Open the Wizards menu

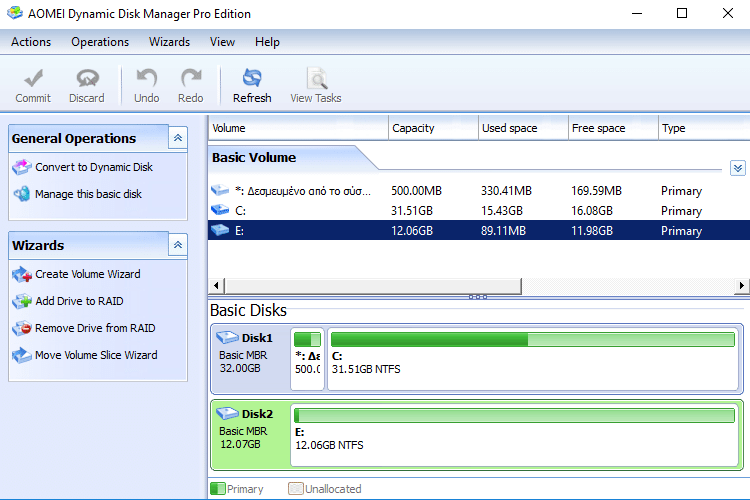tap(169, 42)
